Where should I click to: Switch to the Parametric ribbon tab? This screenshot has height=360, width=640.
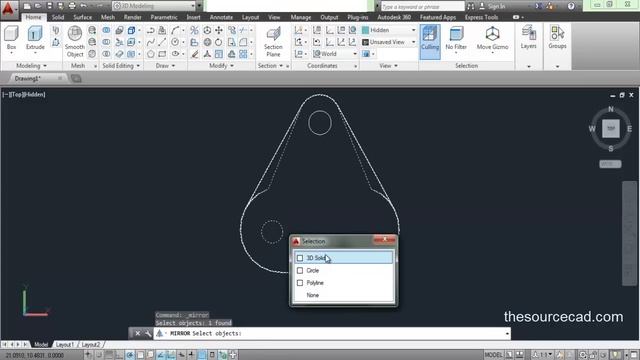tap(164, 17)
